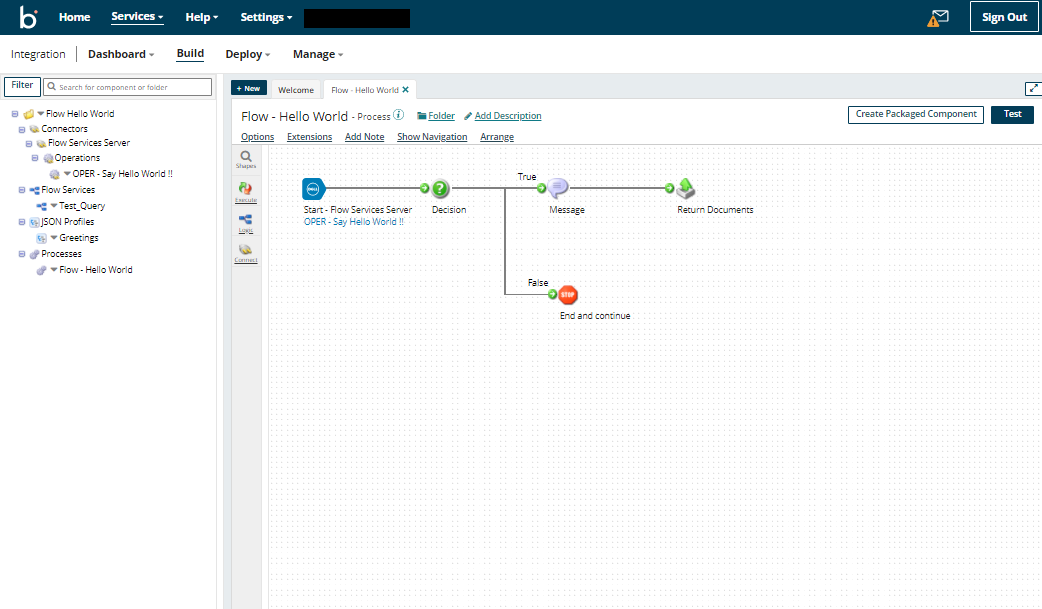Open the Deploy dropdown menu
Viewport: 1042px width, 609px height.
click(x=247, y=54)
